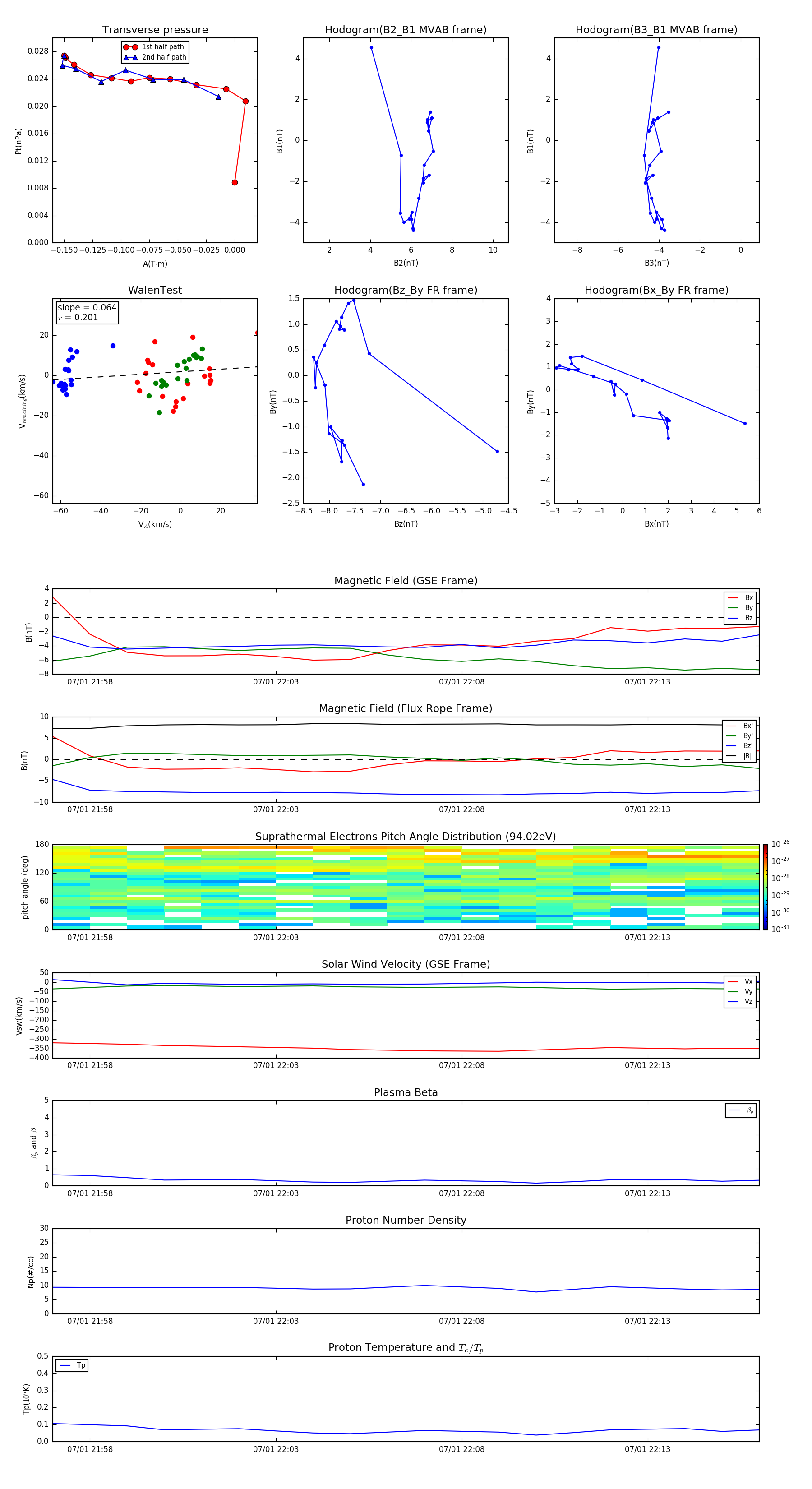Click the green By legend entry in GSE plot
This screenshot has width=812, height=1489.
(x=740, y=607)
